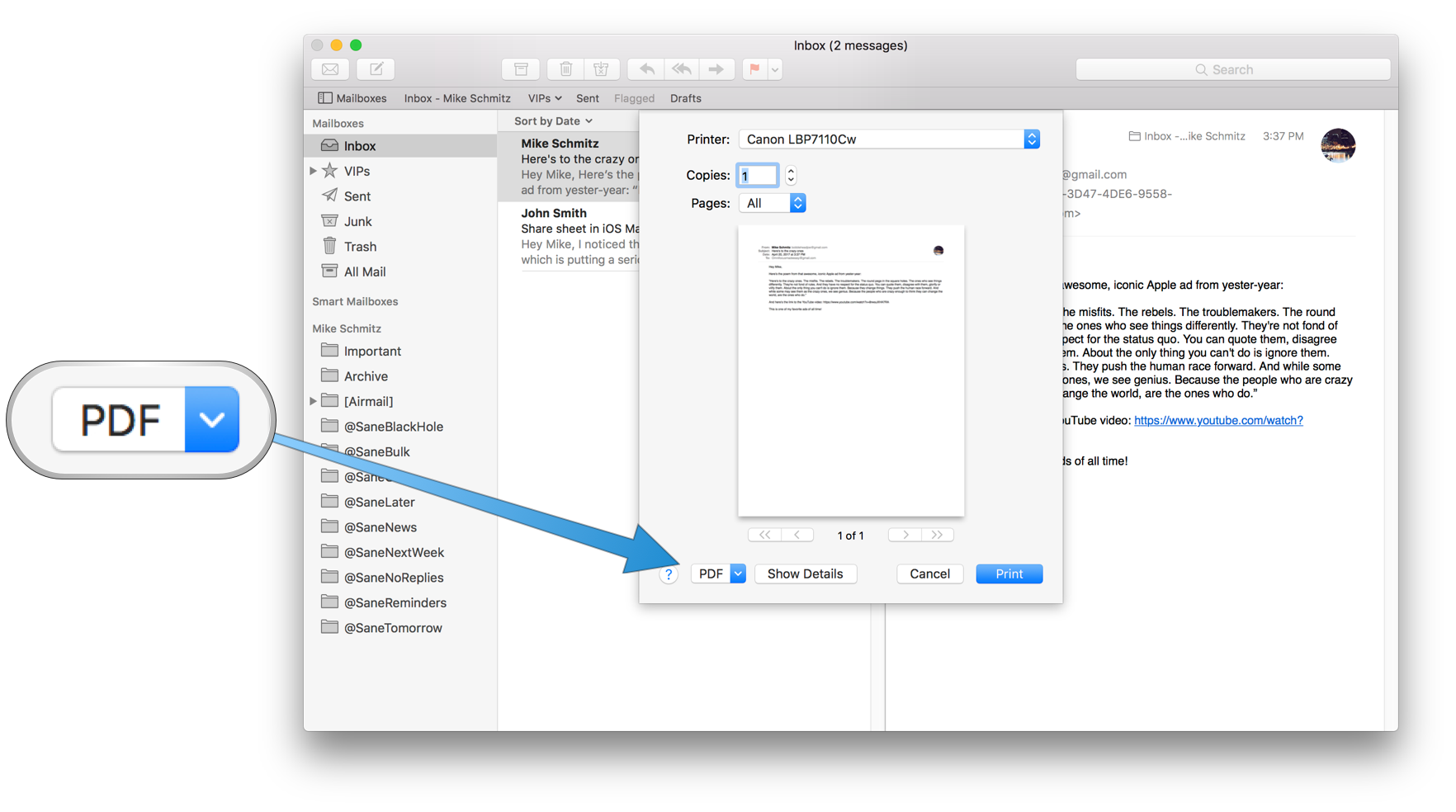Switch to the Drafts mailbox tab
This screenshot has height=812, width=1456.
click(685, 98)
